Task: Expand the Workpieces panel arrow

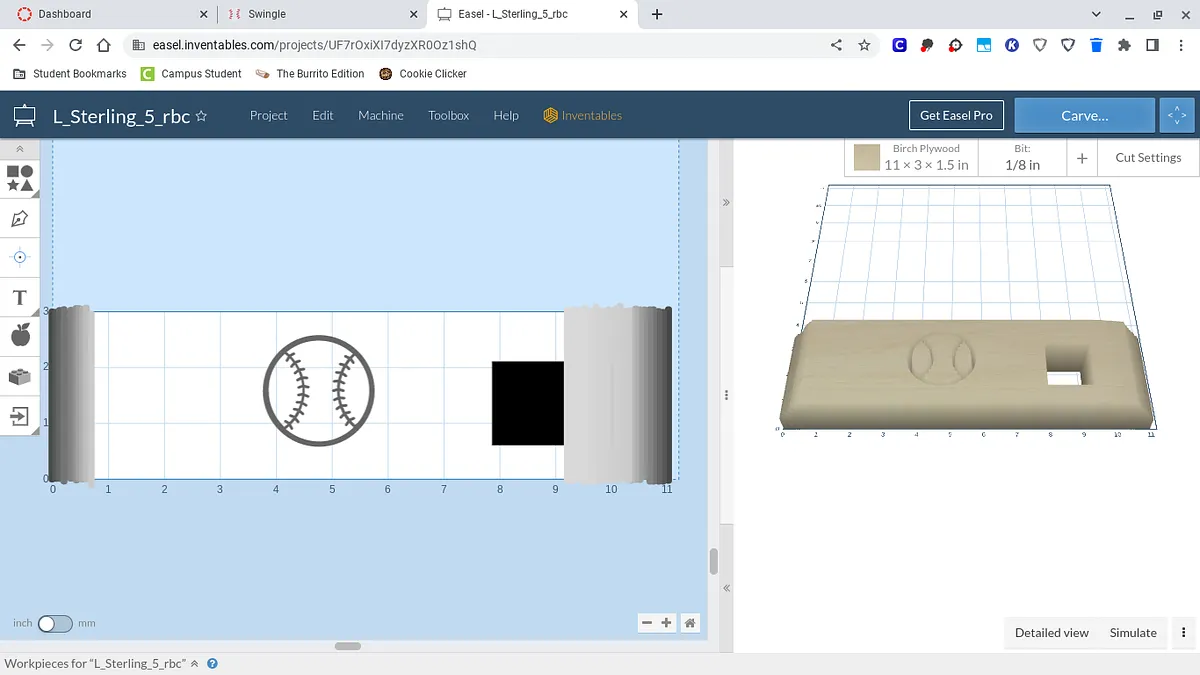Action: [195, 664]
